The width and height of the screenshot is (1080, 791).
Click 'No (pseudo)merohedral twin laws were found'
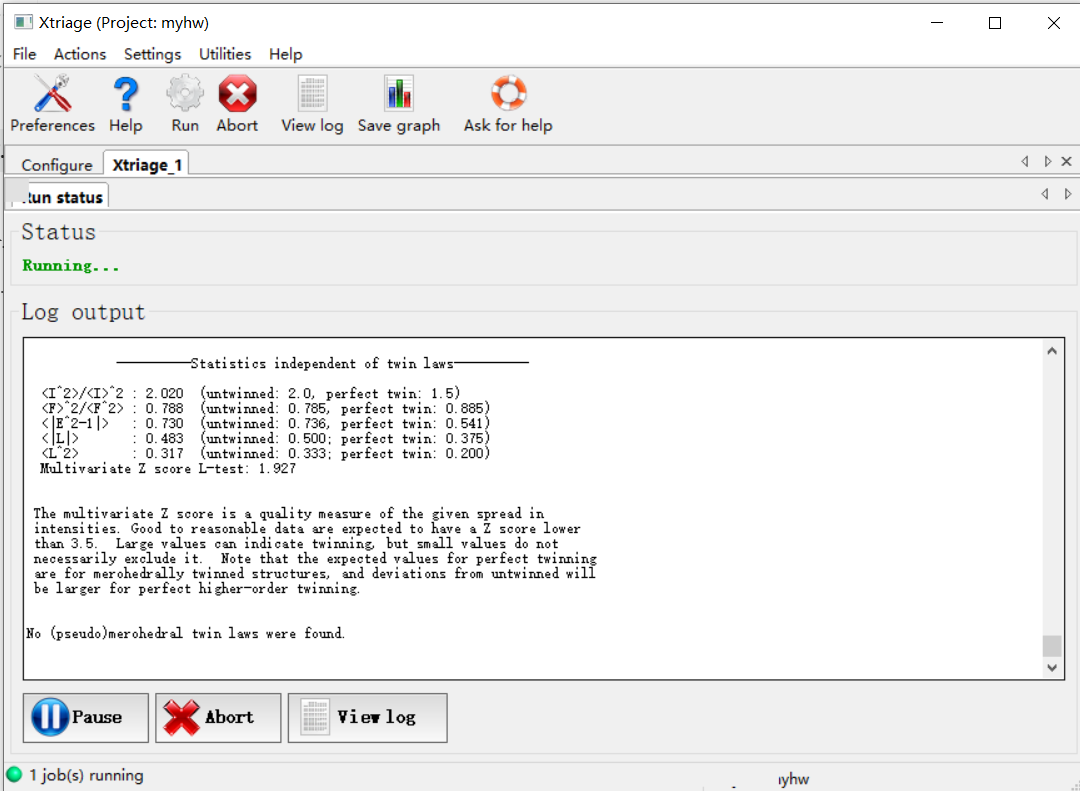click(x=185, y=633)
